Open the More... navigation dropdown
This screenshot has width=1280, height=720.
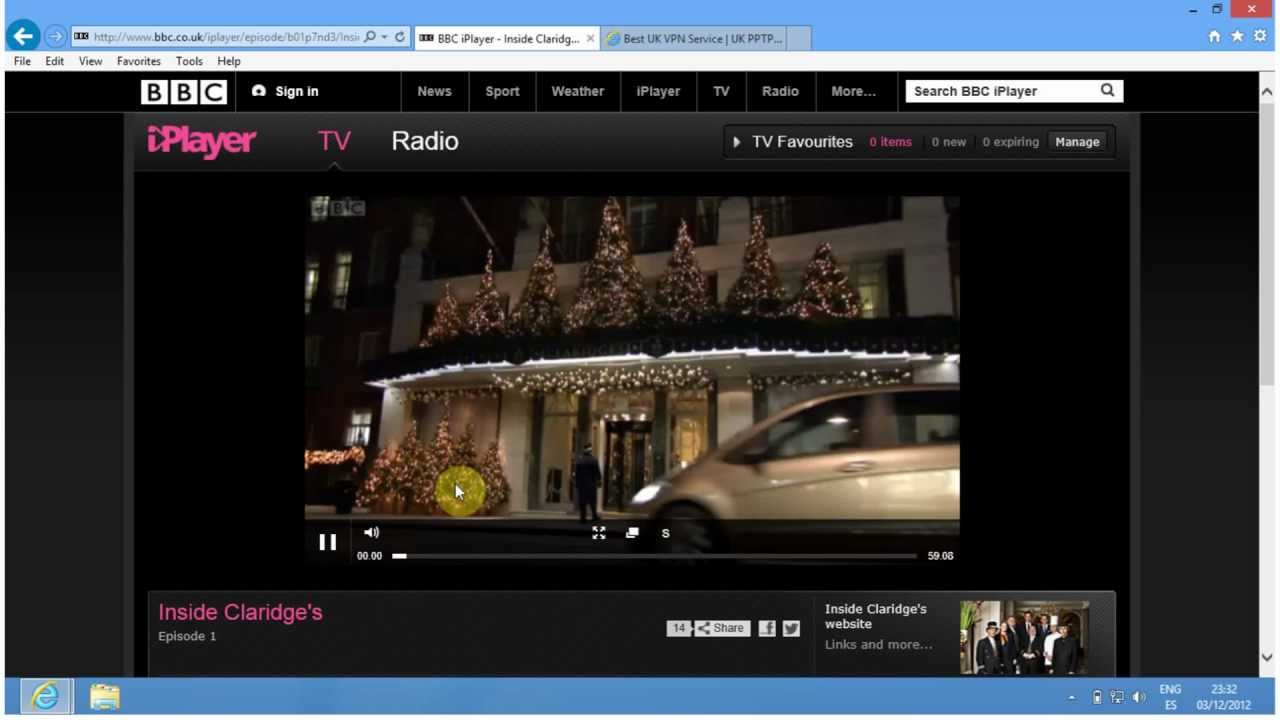point(853,91)
